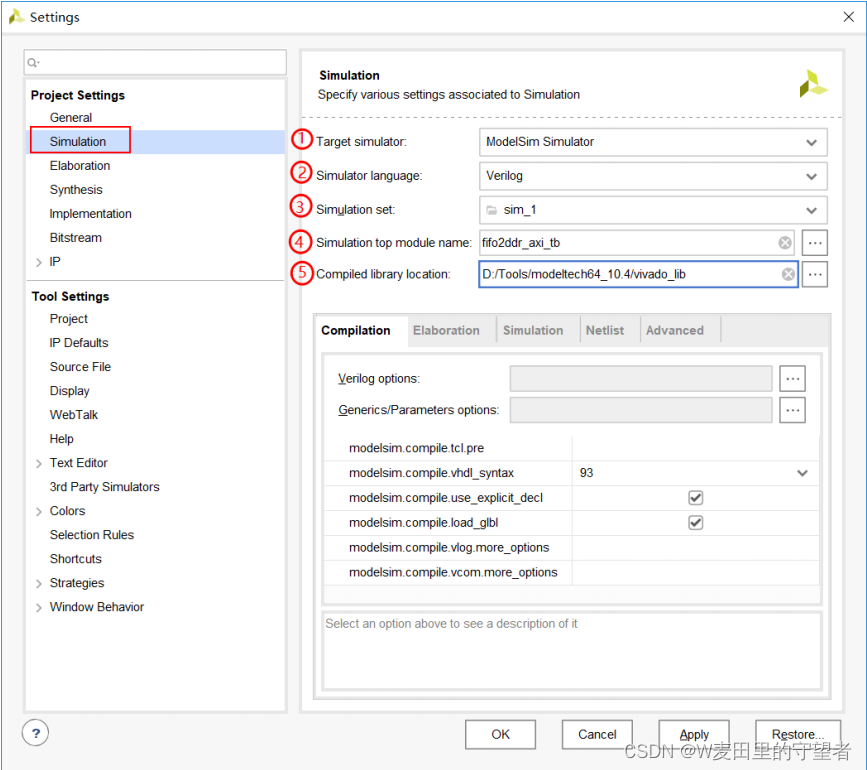Image resolution: width=867 pixels, height=770 pixels.
Task: Select Display under Tool Settings
Action: [69, 391]
